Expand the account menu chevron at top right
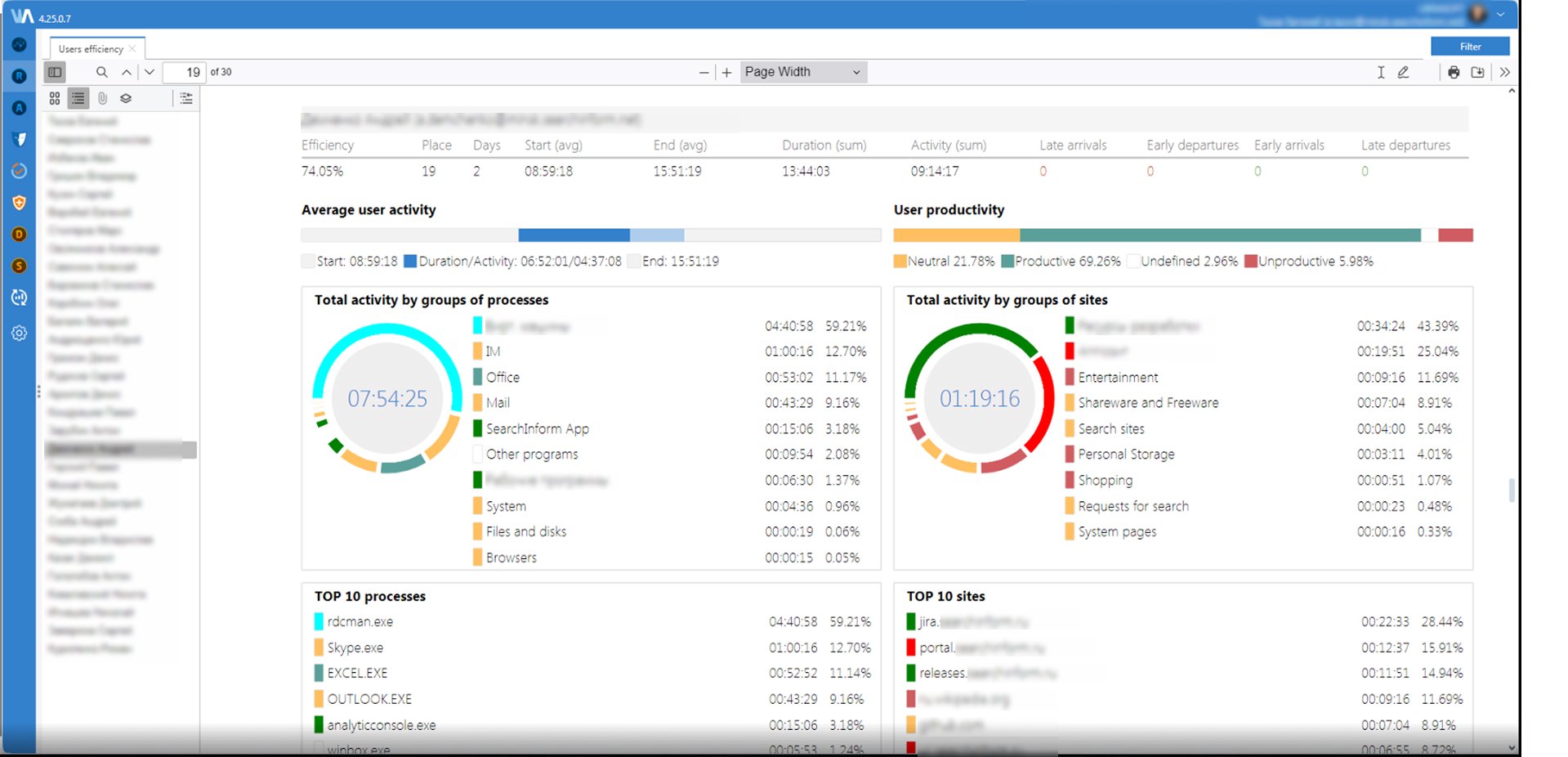 pos(1502,15)
